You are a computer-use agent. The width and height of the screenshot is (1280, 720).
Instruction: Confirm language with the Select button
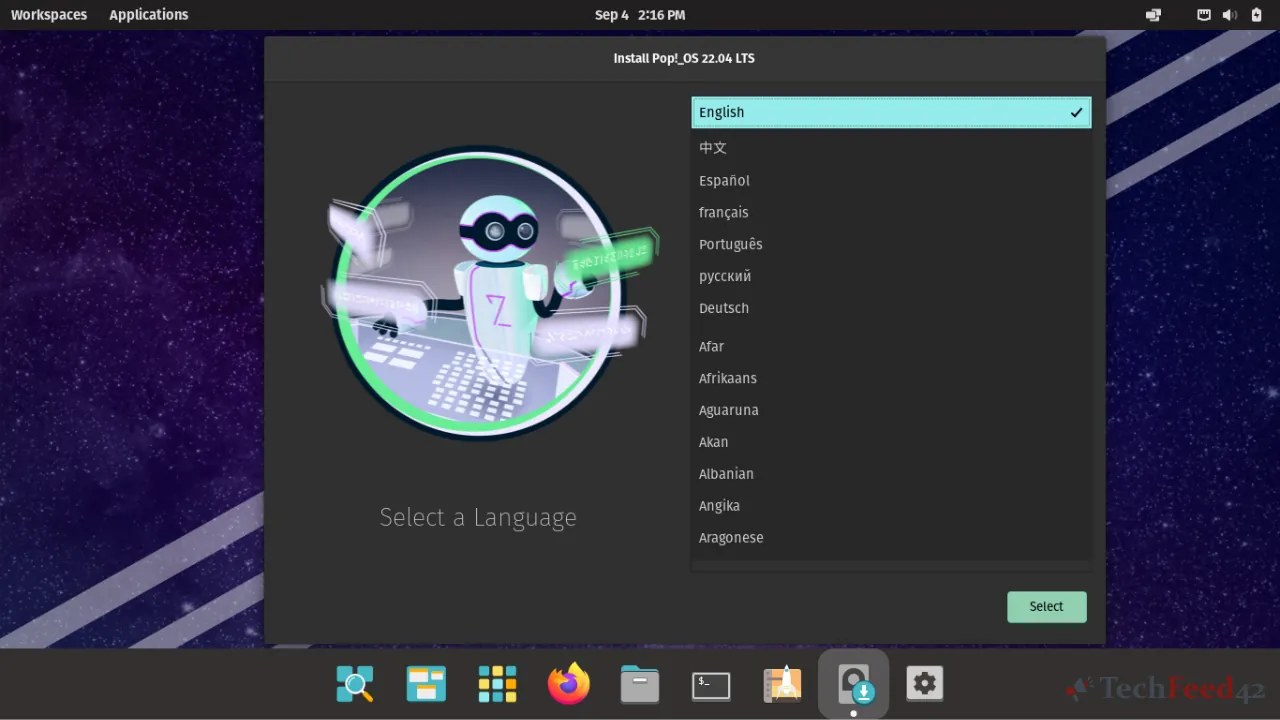tap(1046, 606)
